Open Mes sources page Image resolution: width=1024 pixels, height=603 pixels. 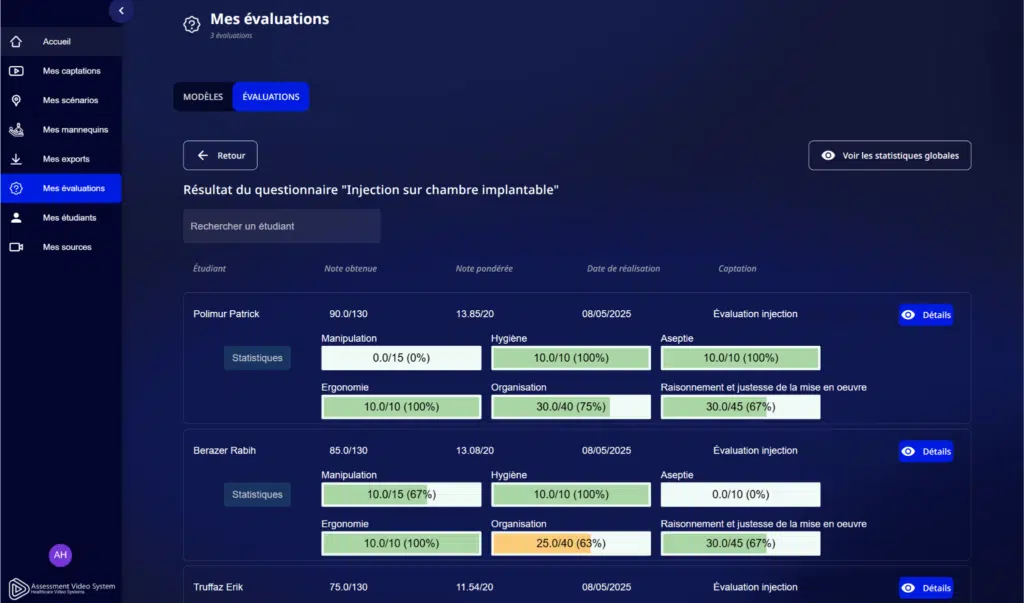(67, 247)
